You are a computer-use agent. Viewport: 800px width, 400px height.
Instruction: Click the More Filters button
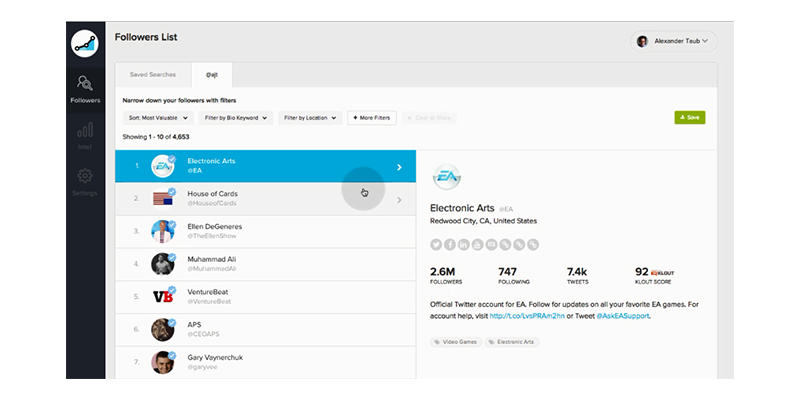point(372,118)
